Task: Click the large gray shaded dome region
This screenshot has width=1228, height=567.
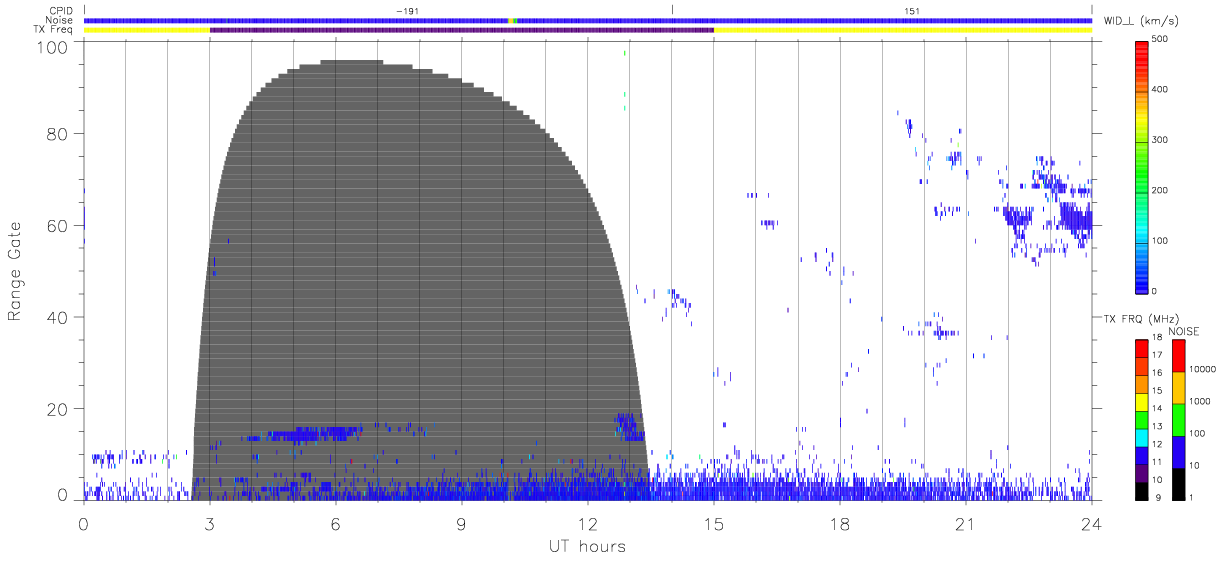Action: point(420,280)
